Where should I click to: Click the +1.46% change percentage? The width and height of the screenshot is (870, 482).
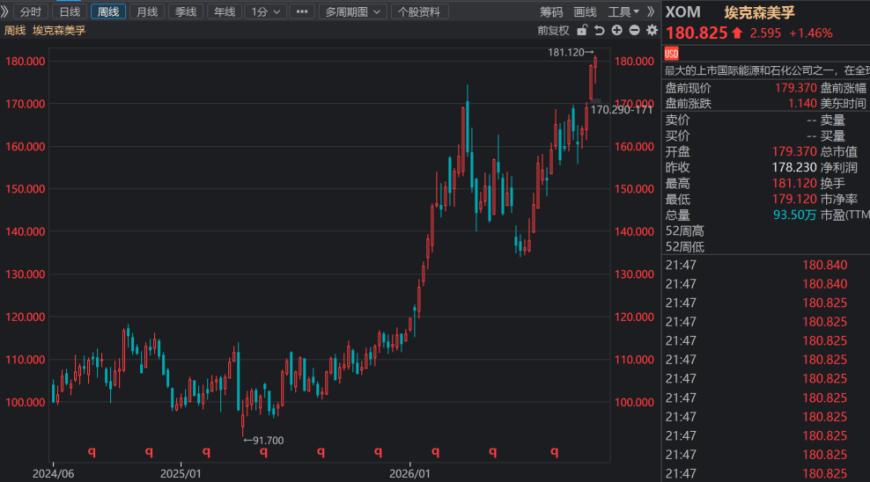point(811,33)
